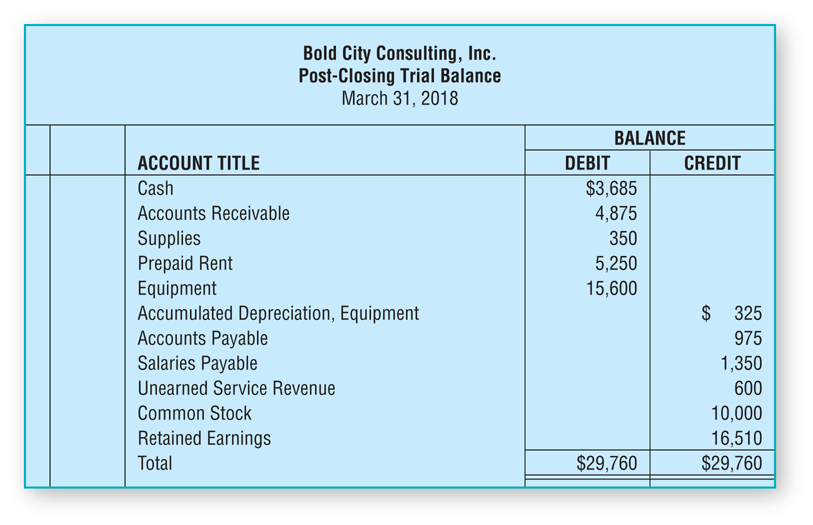Select Accumulated Depreciation, Equipment label
This screenshot has height=525, width=813.
click(278, 313)
